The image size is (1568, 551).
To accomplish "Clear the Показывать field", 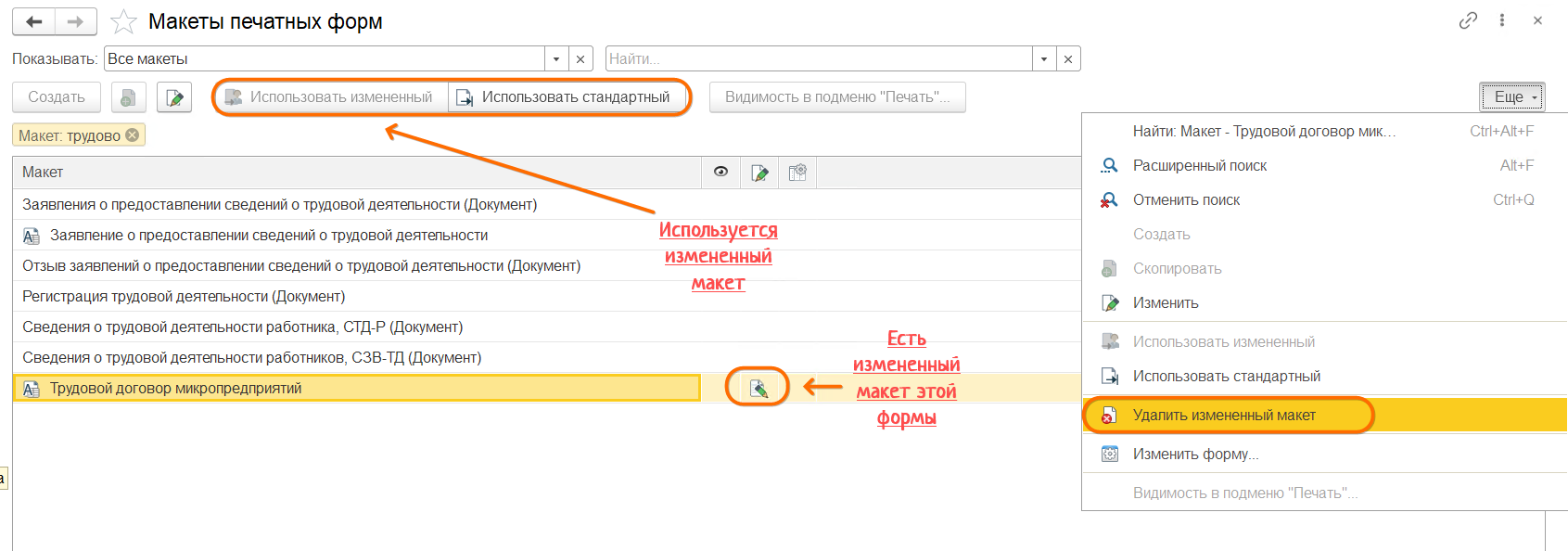I will coord(580,58).
